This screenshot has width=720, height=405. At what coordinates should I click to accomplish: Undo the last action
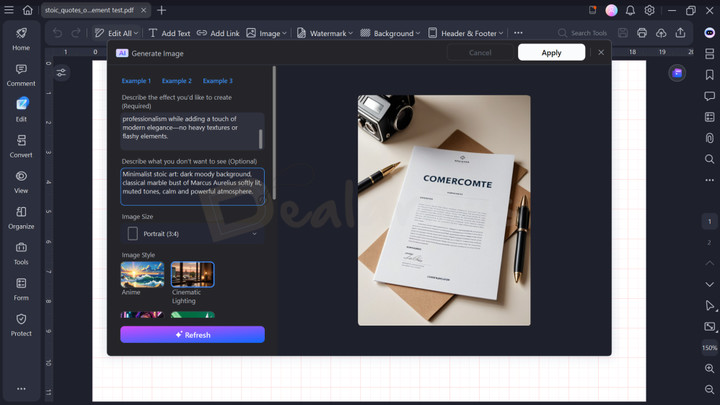pyautogui.click(x=57, y=33)
